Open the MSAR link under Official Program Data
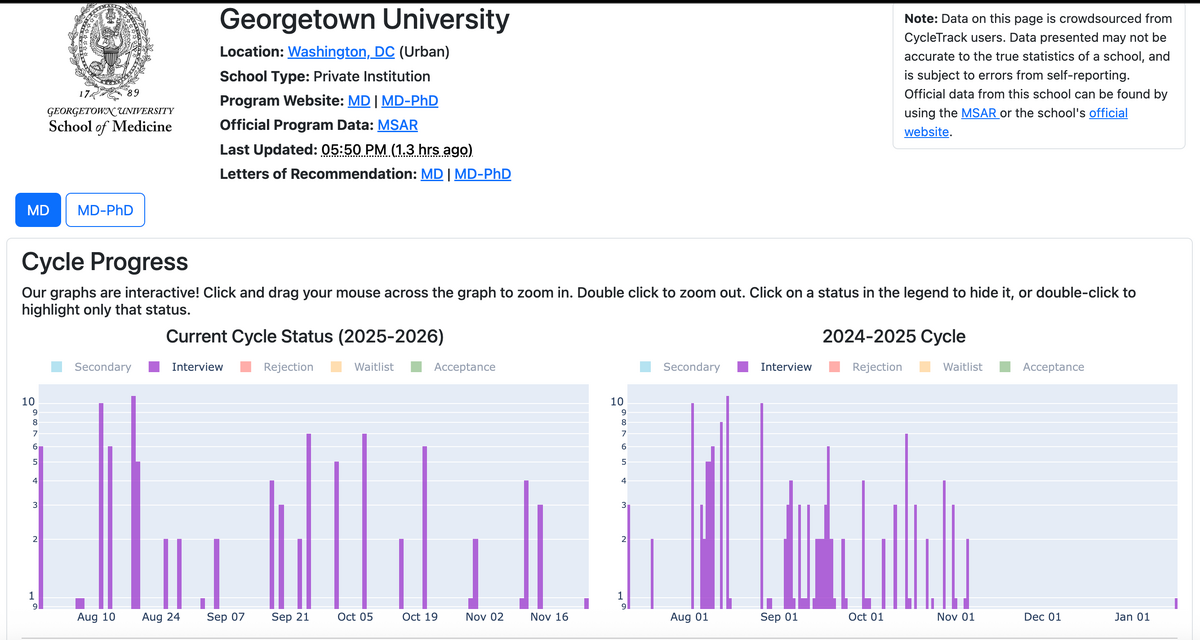The image size is (1200, 640). 398,125
